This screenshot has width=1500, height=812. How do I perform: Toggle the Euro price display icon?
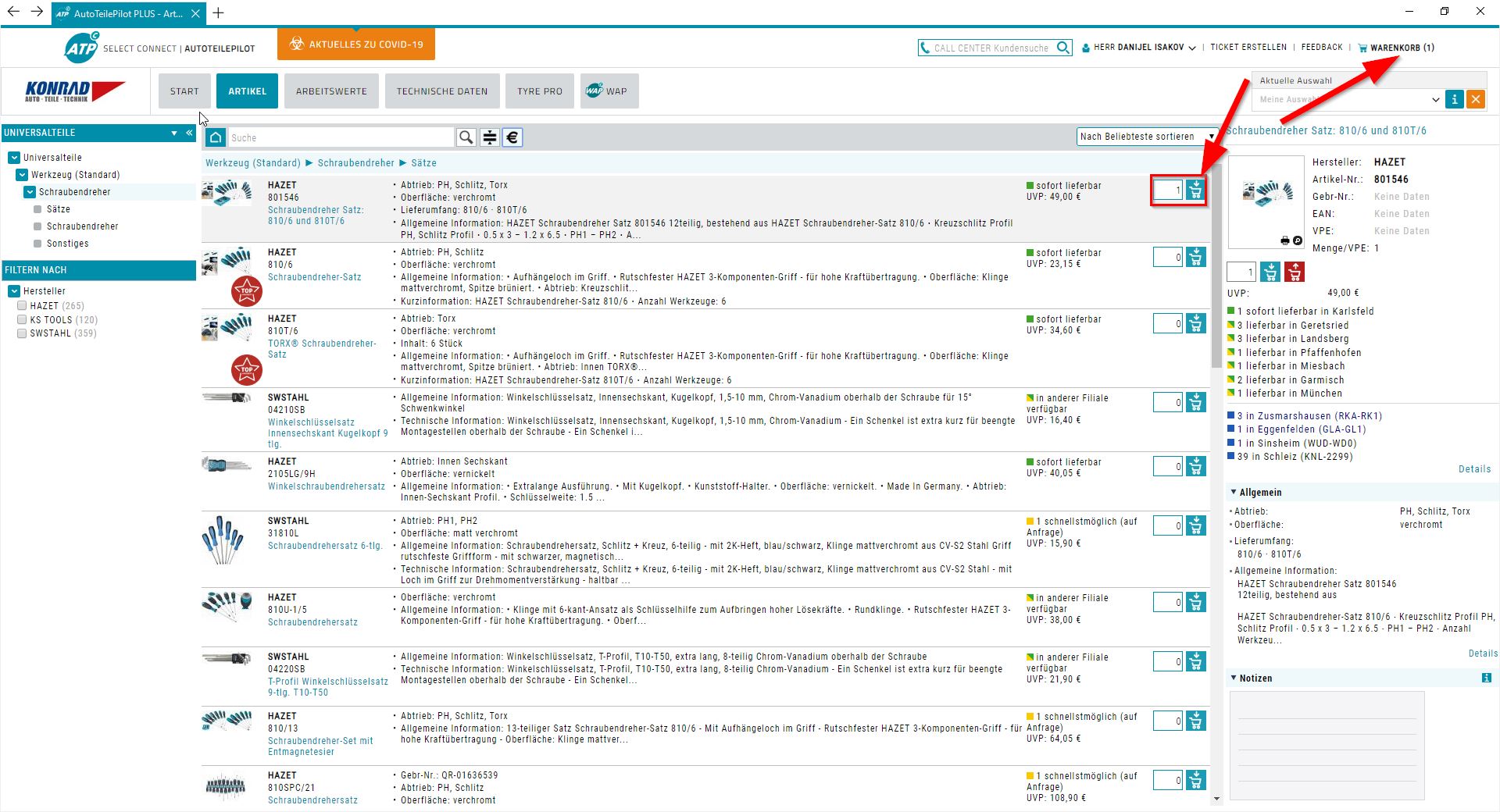point(512,137)
